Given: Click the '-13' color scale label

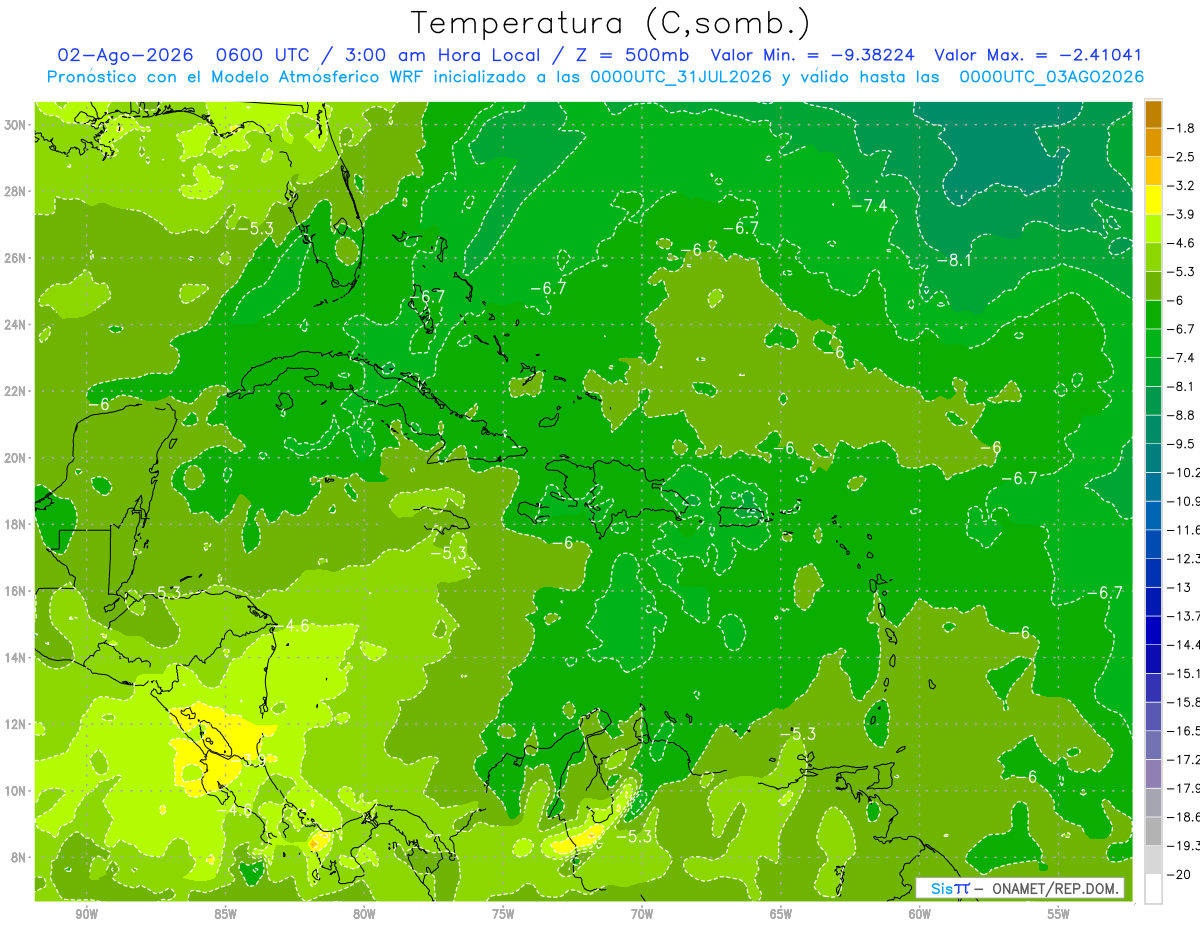Looking at the screenshot, I should pos(1179,586).
